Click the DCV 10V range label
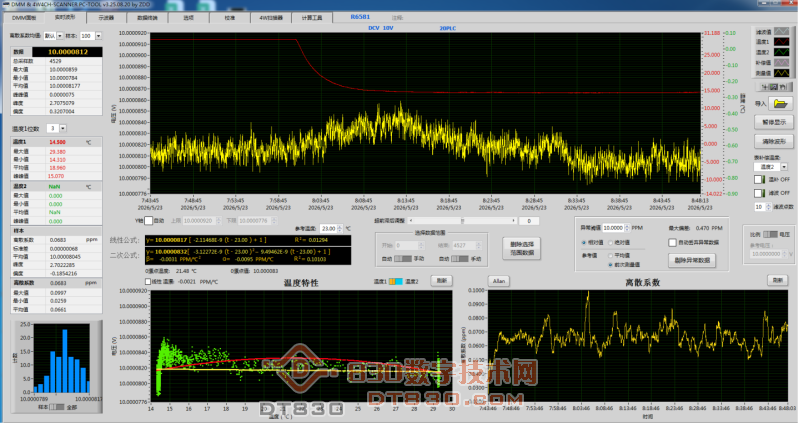The width and height of the screenshot is (799, 424). pos(381,28)
